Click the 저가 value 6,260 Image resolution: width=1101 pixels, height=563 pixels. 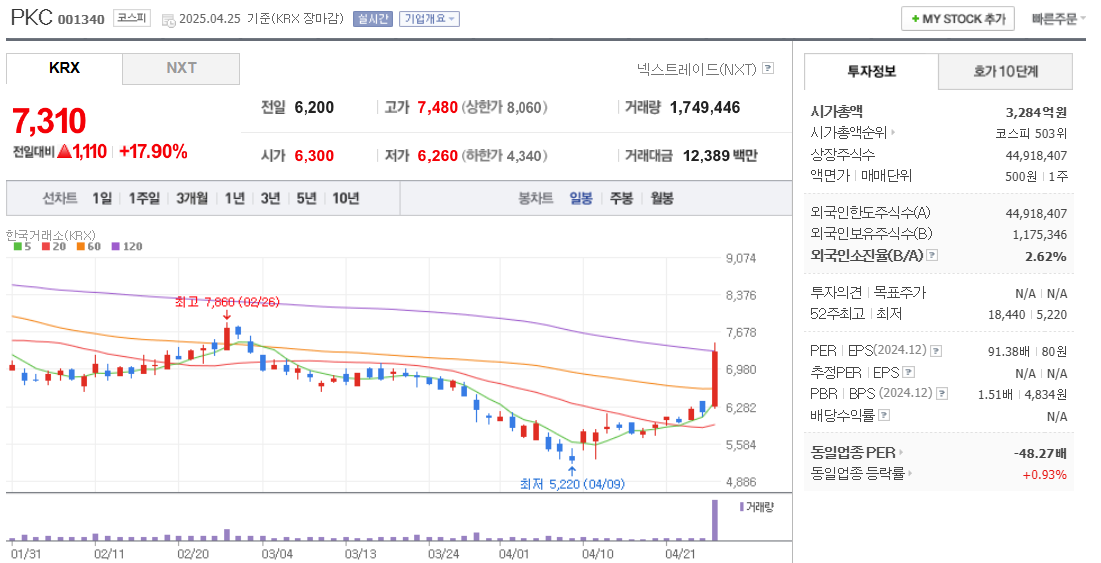437,156
